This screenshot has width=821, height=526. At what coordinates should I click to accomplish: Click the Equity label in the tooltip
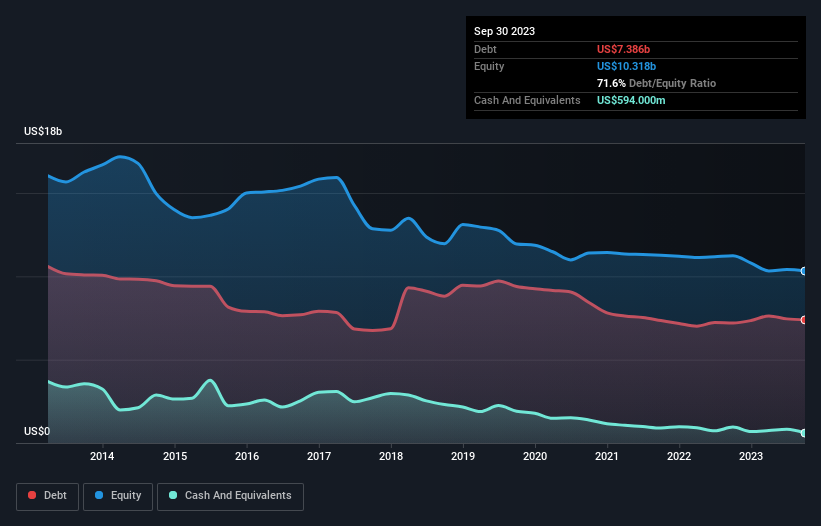tap(489, 66)
